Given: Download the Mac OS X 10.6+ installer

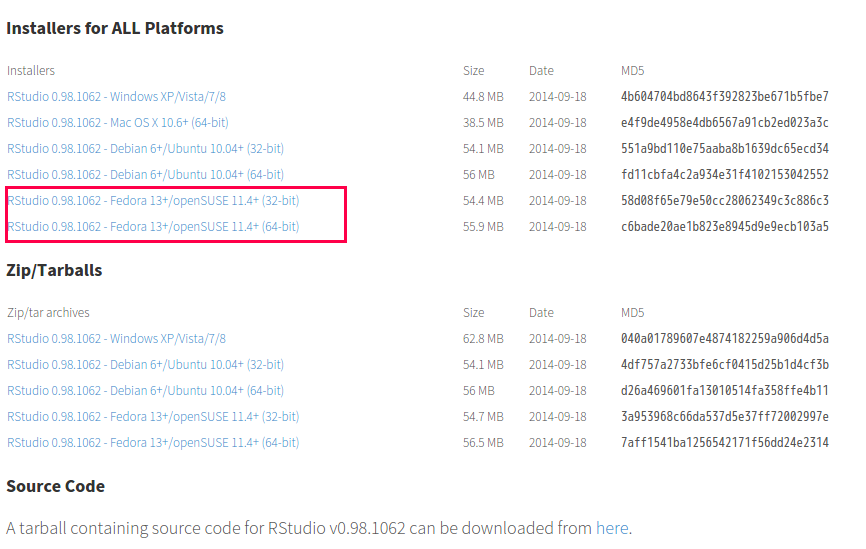Looking at the screenshot, I should tap(118, 123).
